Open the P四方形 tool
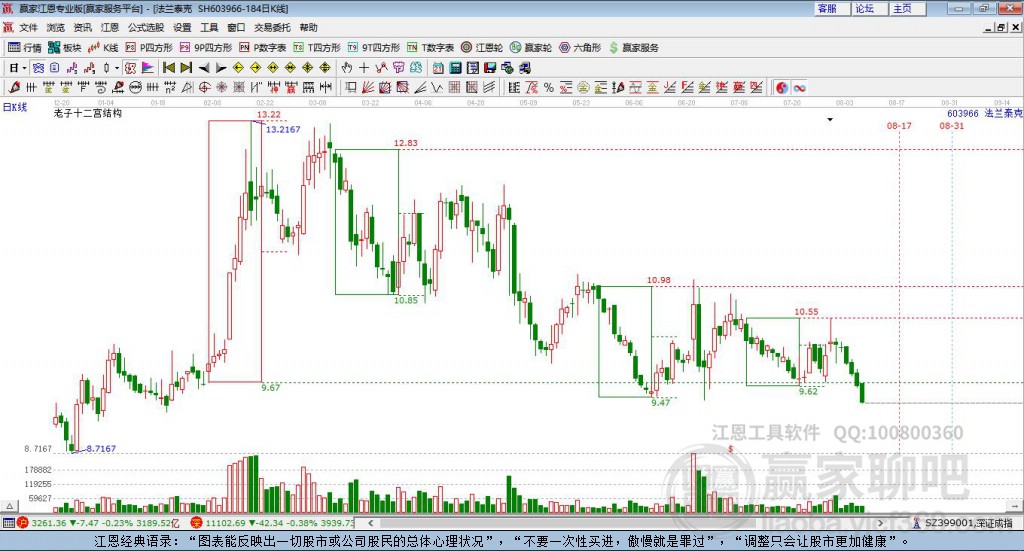 149,48
